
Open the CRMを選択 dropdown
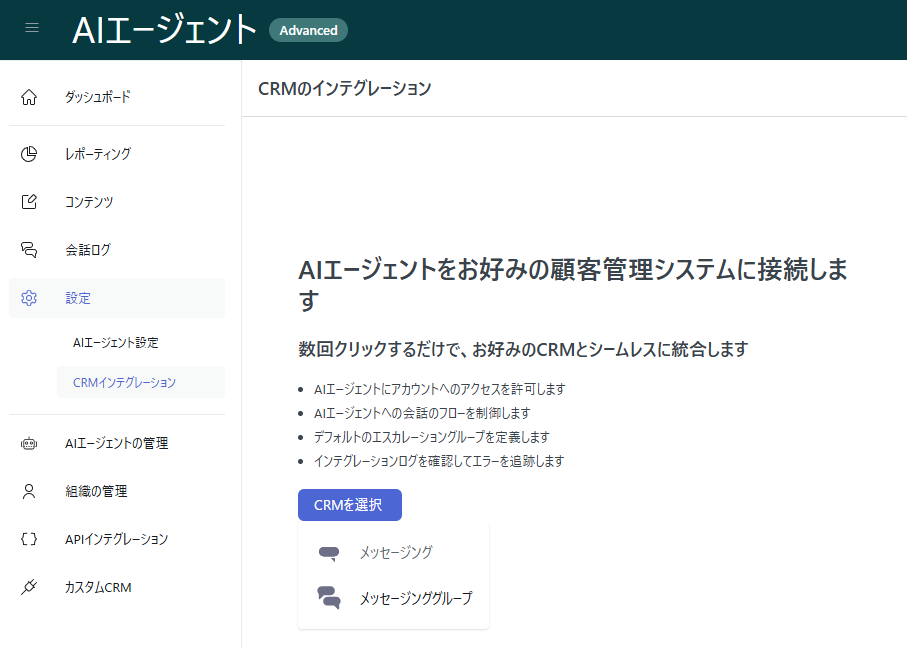[x=349, y=505]
